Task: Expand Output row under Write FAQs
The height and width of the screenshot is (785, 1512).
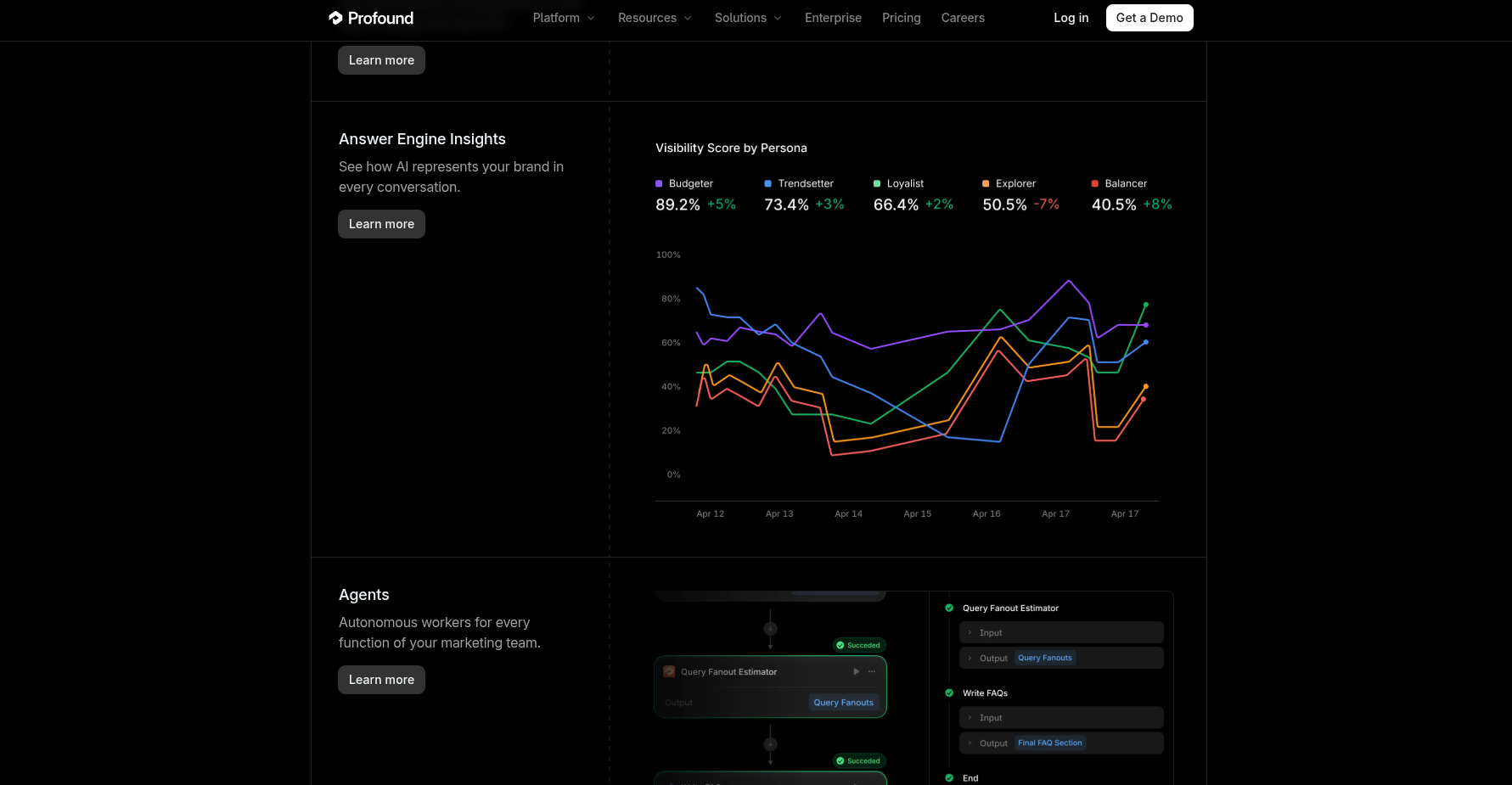Action: pos(1061,743)
